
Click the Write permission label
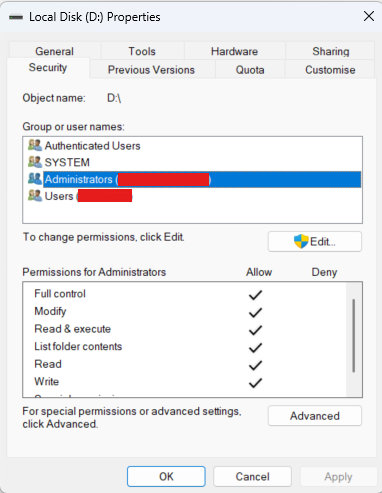pos(47,381)
